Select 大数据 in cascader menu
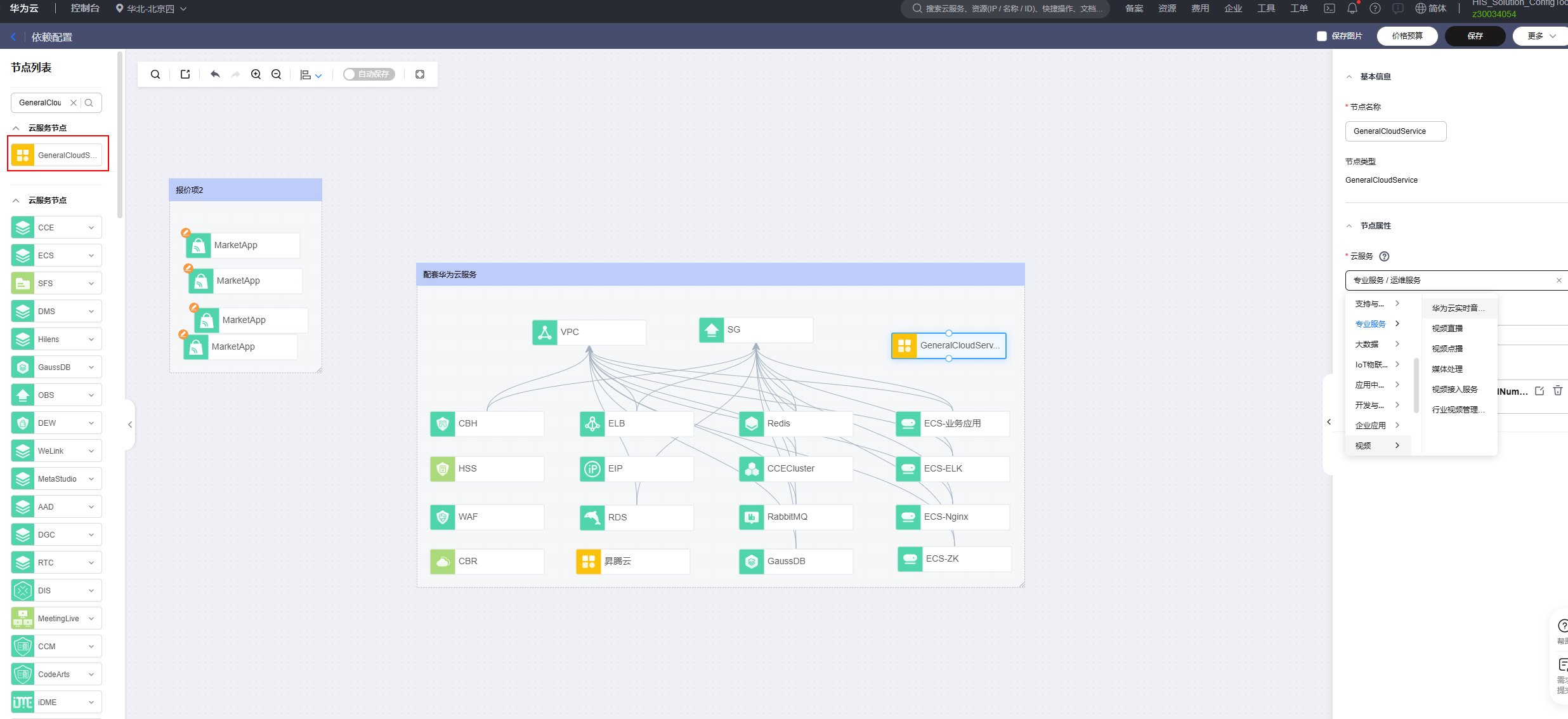Image resolution: width=1568 pixels, height=719 pixels. pos(1378,345)
